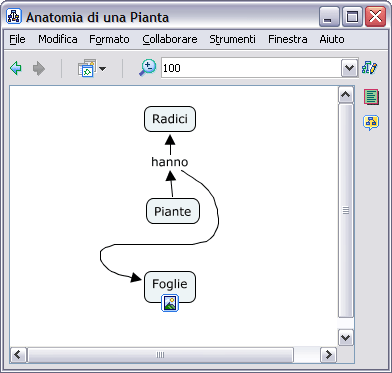This screenshot has width=392, height=373.
Task: Expand the views toolbar dropdown arrow
Action: 102,69
